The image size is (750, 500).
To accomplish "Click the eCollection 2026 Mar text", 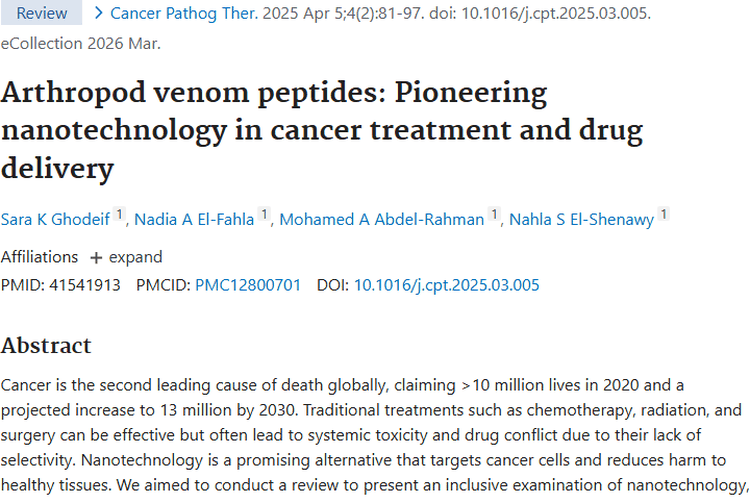I will pyautogui.click(x=80, y=43).
